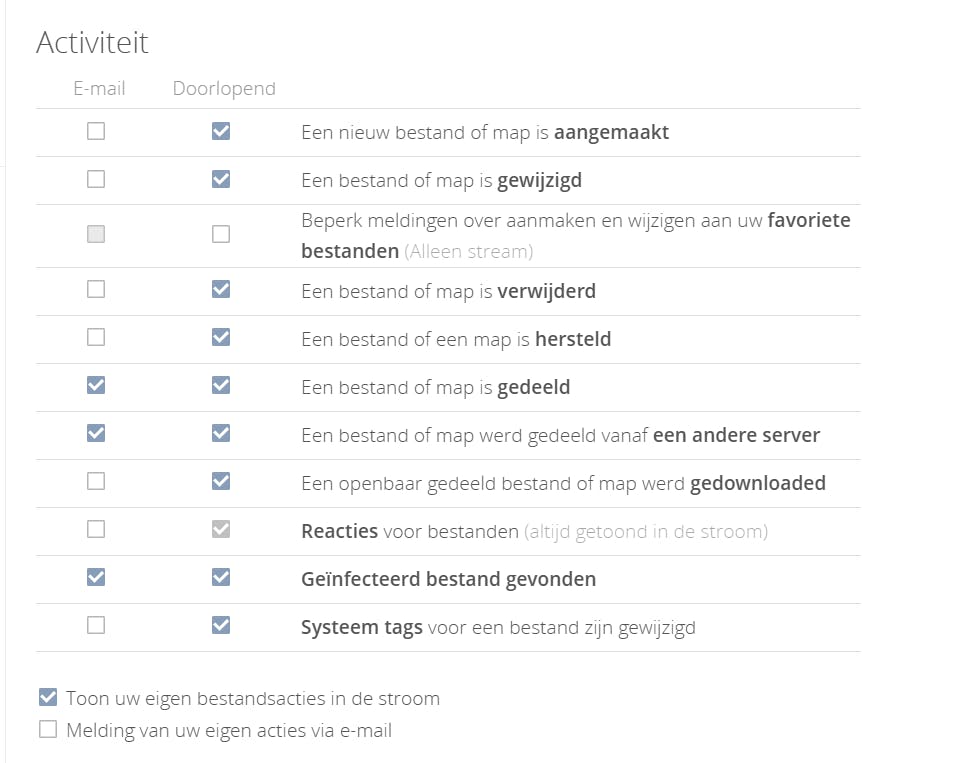
Task: Enable e-mail for file 'verwijderd'
Action: coord(96,289)
